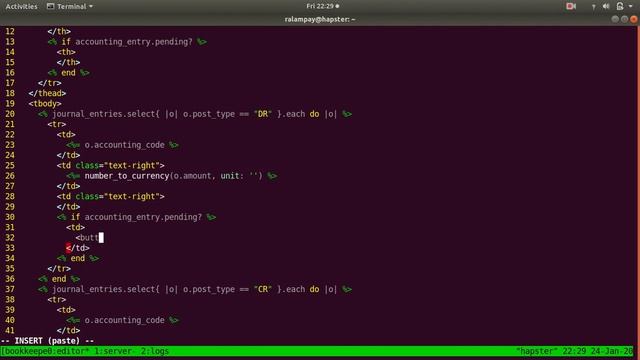Image resolution: width=640 pixels, height=360 pixels.
Task: Click class="text-right" on line 25
Action: tap(118, 165)
